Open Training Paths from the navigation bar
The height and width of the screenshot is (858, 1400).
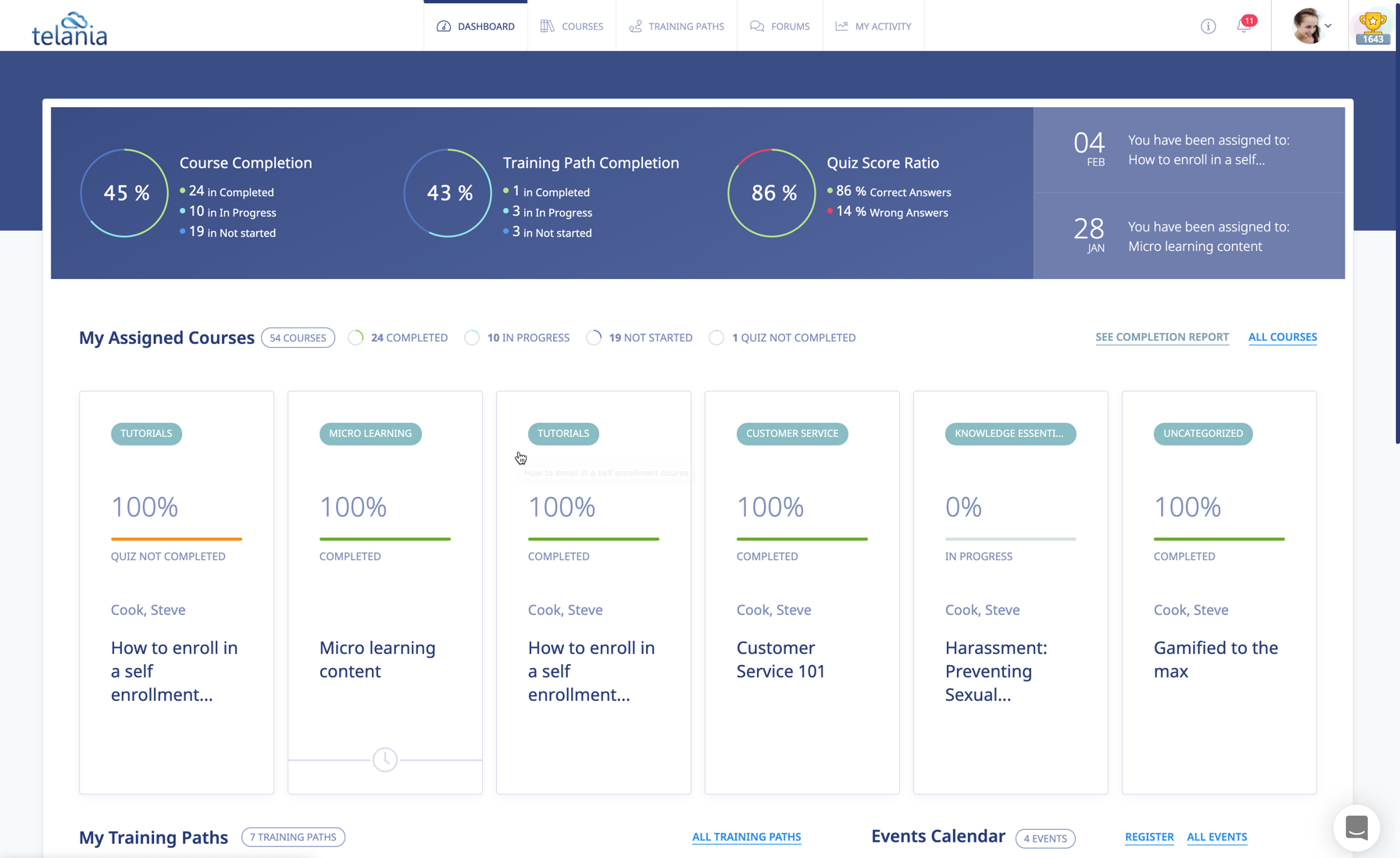click(x=677, y=26)
